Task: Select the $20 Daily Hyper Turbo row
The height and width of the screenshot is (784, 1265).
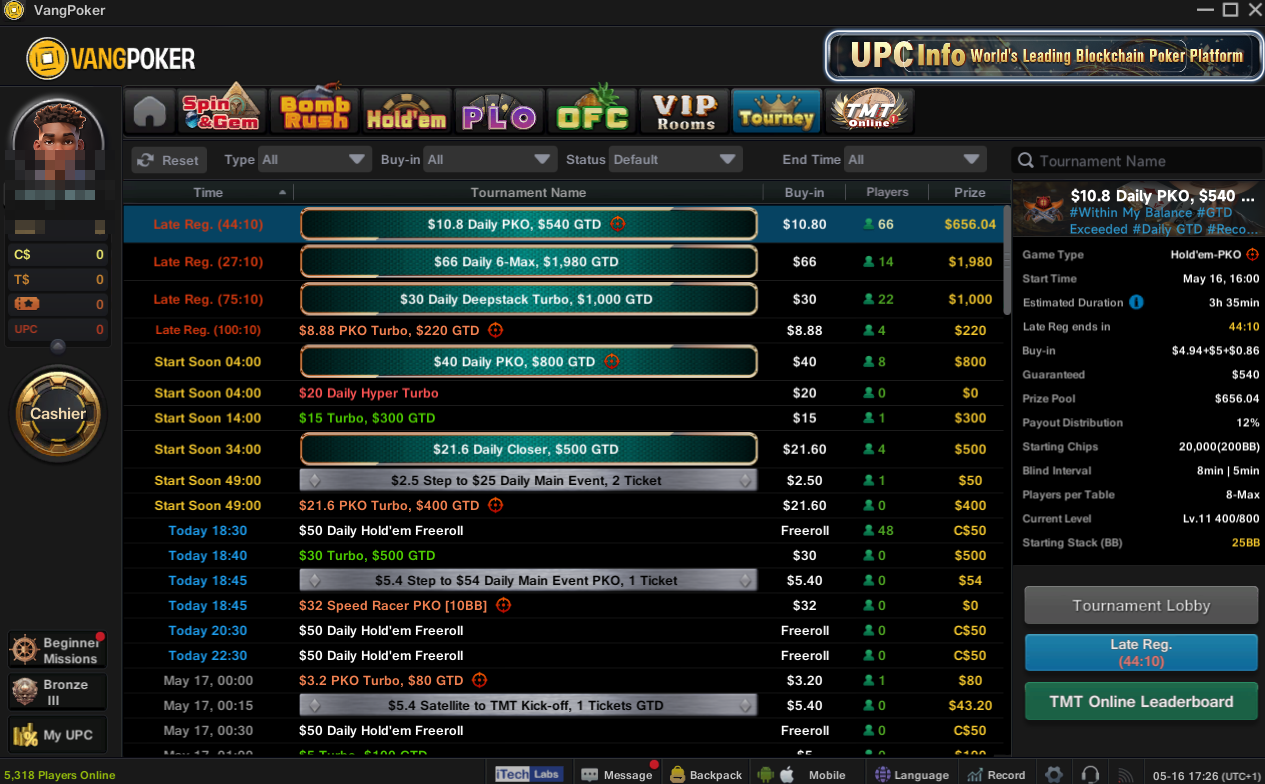Action: click(565, 393)
